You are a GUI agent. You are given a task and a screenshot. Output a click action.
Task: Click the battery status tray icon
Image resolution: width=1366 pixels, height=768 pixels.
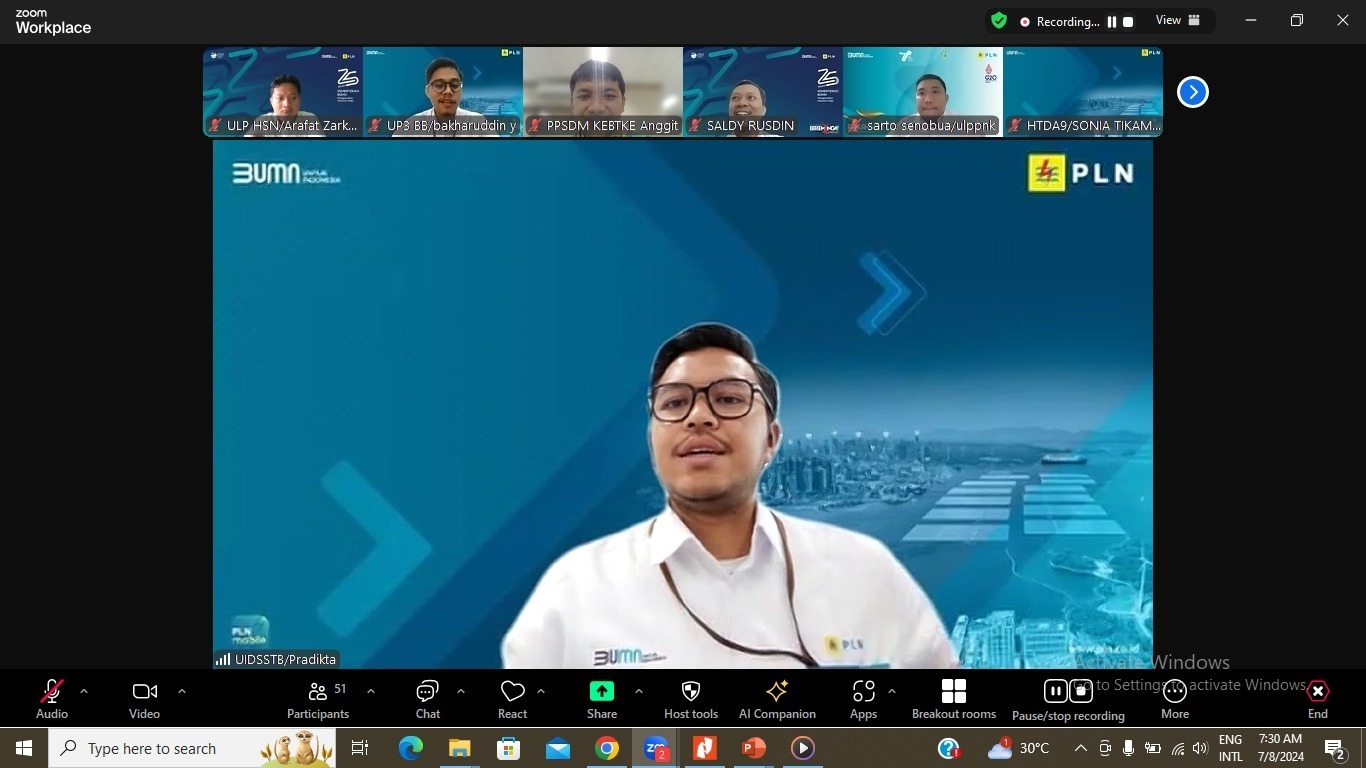pos(1152,748)
